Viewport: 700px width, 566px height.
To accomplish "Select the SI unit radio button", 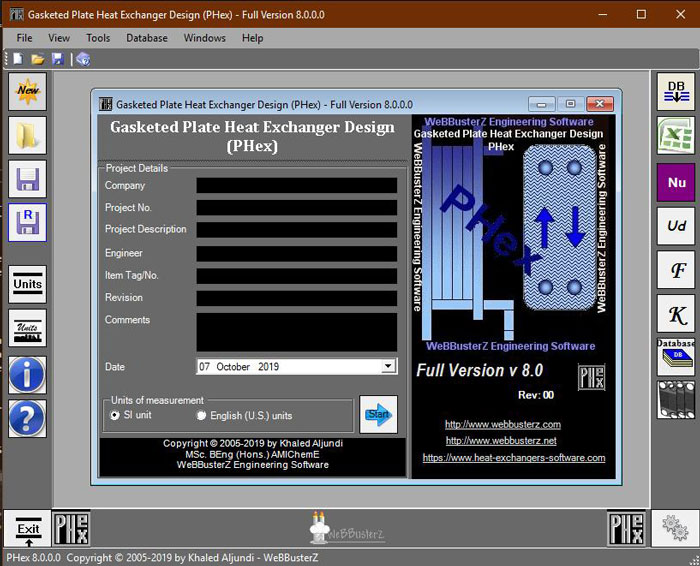I will [115, 415].
